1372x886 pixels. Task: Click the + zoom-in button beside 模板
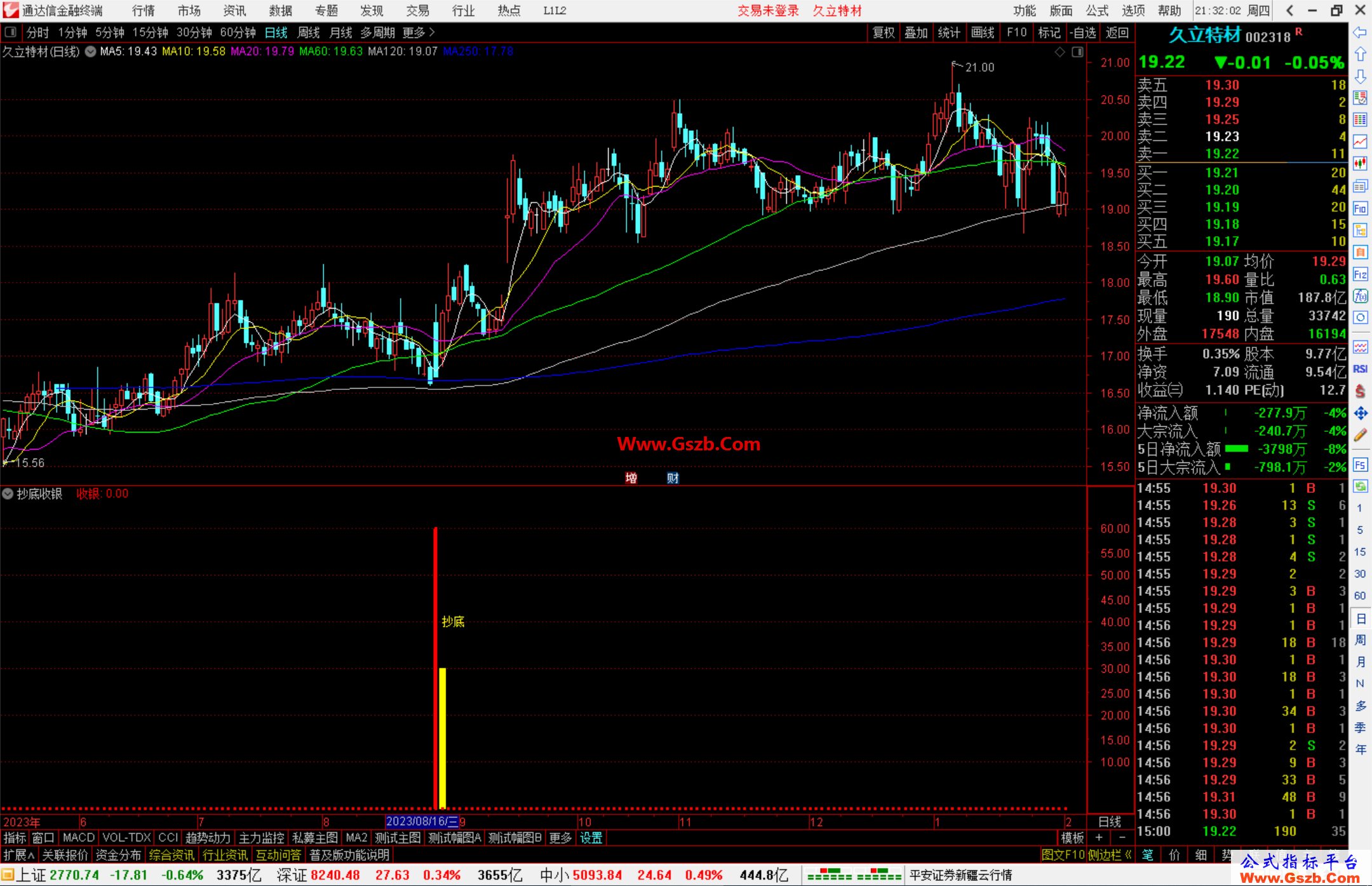coord(1099,838)
